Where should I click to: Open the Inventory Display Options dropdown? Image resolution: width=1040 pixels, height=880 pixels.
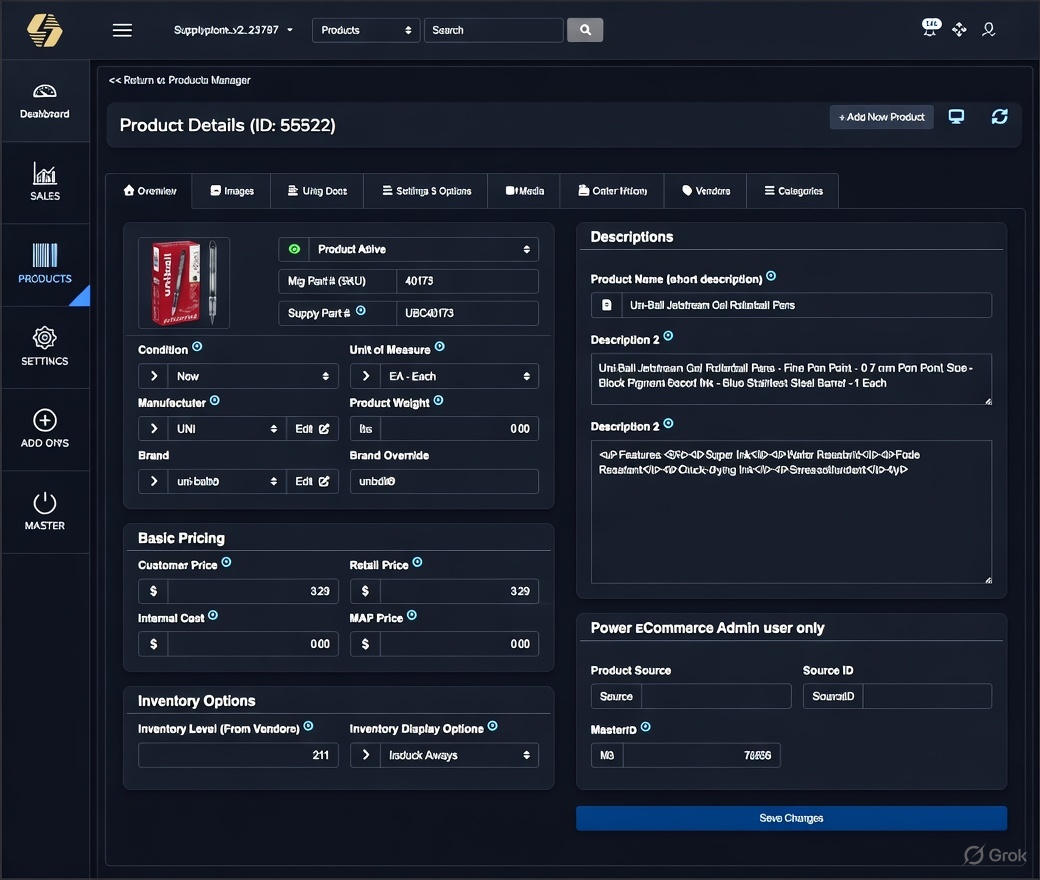(x=456, y=755)
